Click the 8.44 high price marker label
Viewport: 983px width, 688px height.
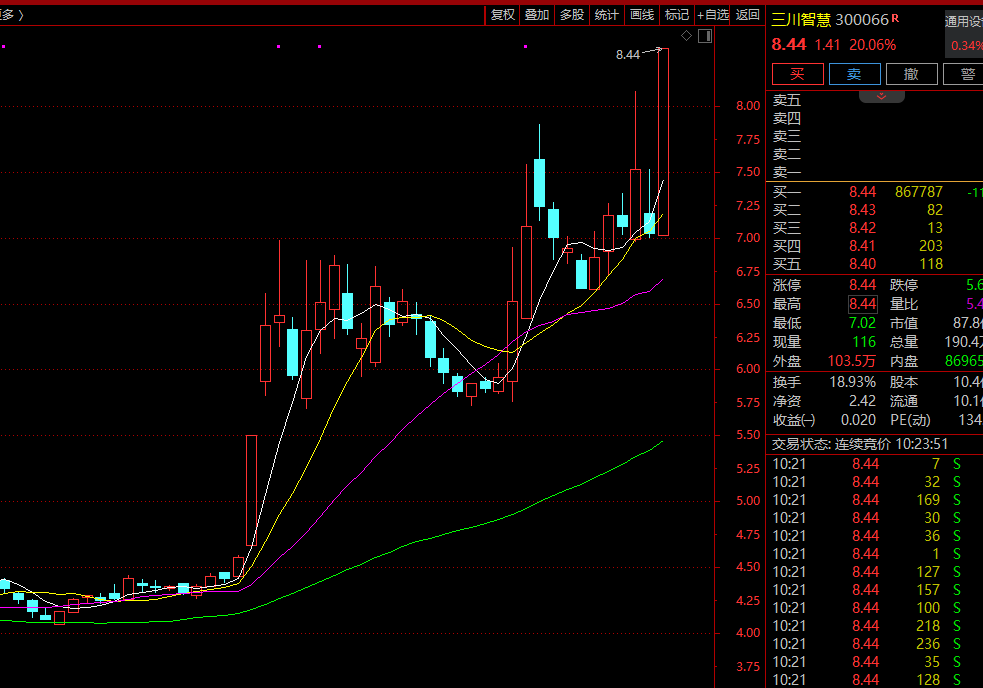tap(628, 55)
